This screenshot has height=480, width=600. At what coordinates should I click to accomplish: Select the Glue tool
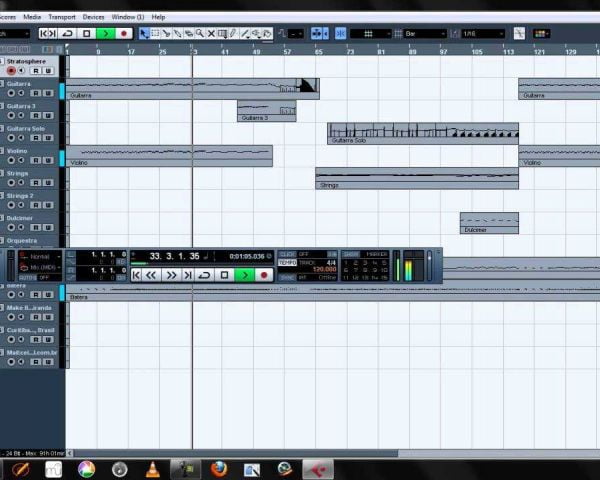[177, 34]
